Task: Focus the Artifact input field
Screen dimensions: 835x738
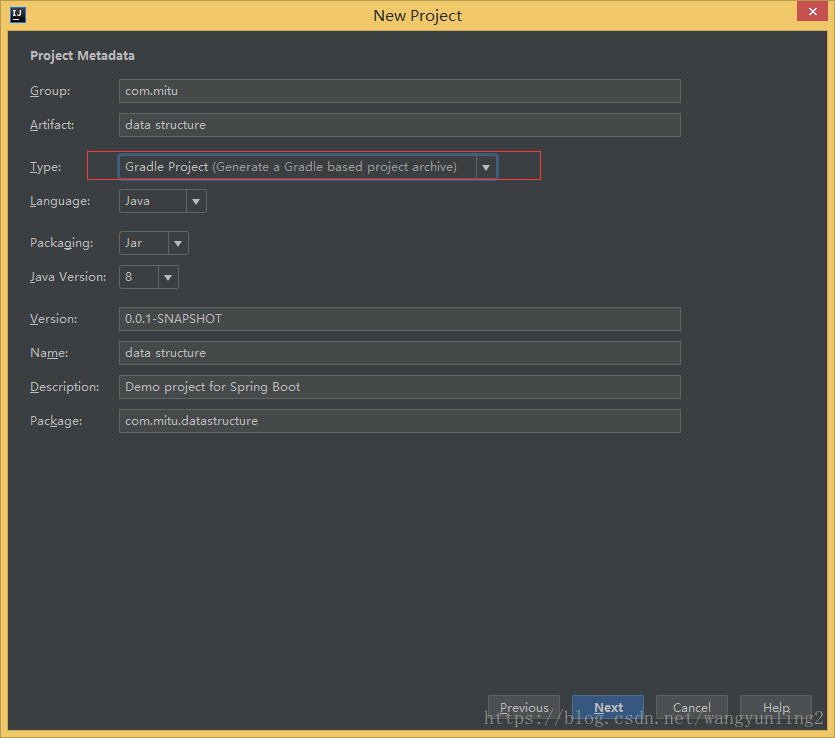Action: (x=399, y=125)
